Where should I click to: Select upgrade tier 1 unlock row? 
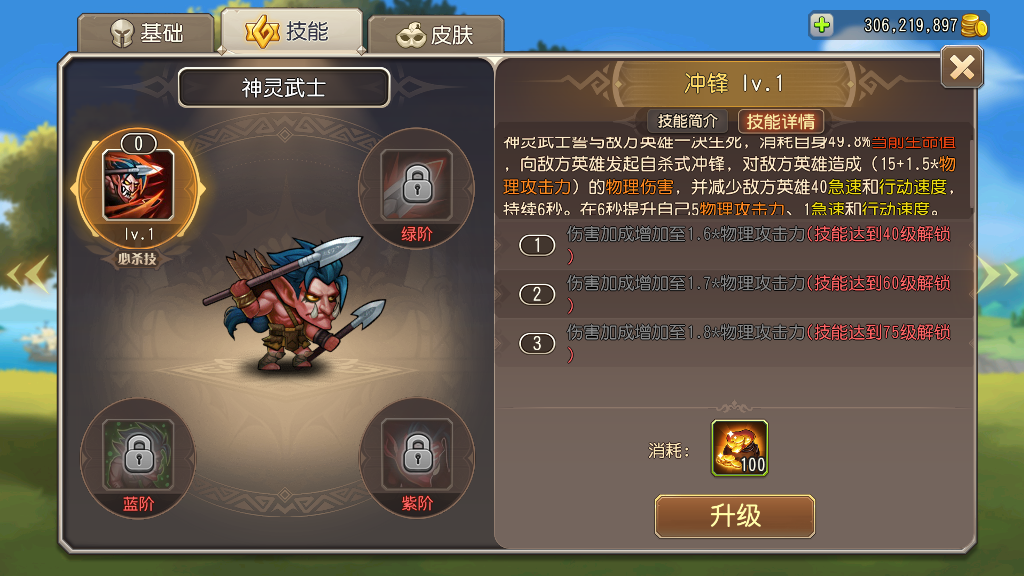(x=734, y=245)
